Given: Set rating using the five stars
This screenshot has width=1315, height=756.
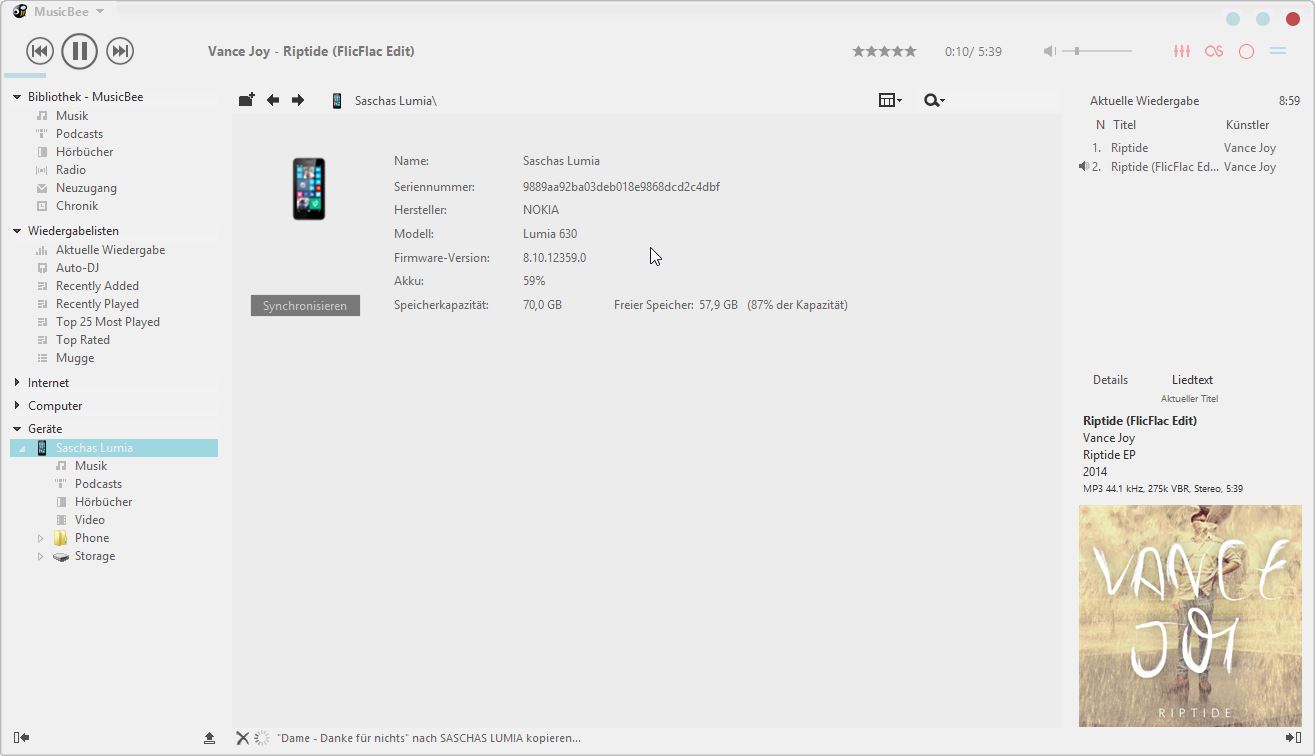Looking at the screenshot, I should (x=884, y=51).
